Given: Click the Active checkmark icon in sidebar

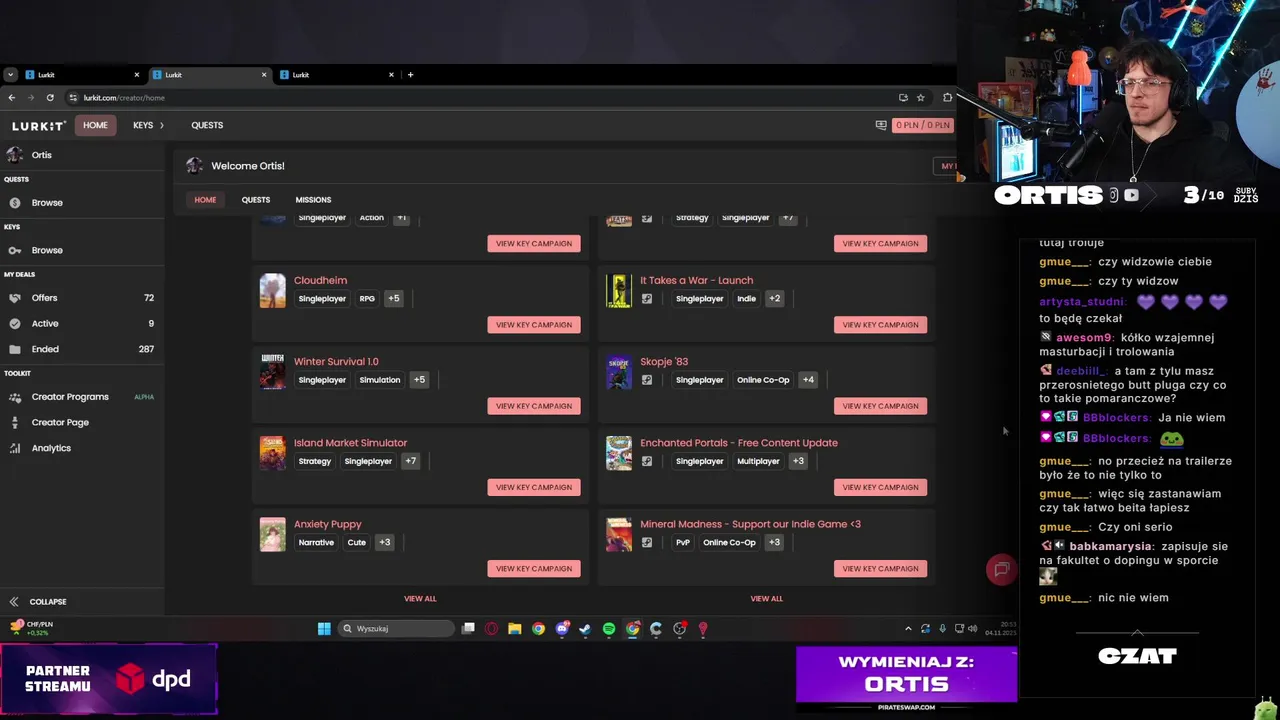Looking at the screenshot, I should [15, 324].
